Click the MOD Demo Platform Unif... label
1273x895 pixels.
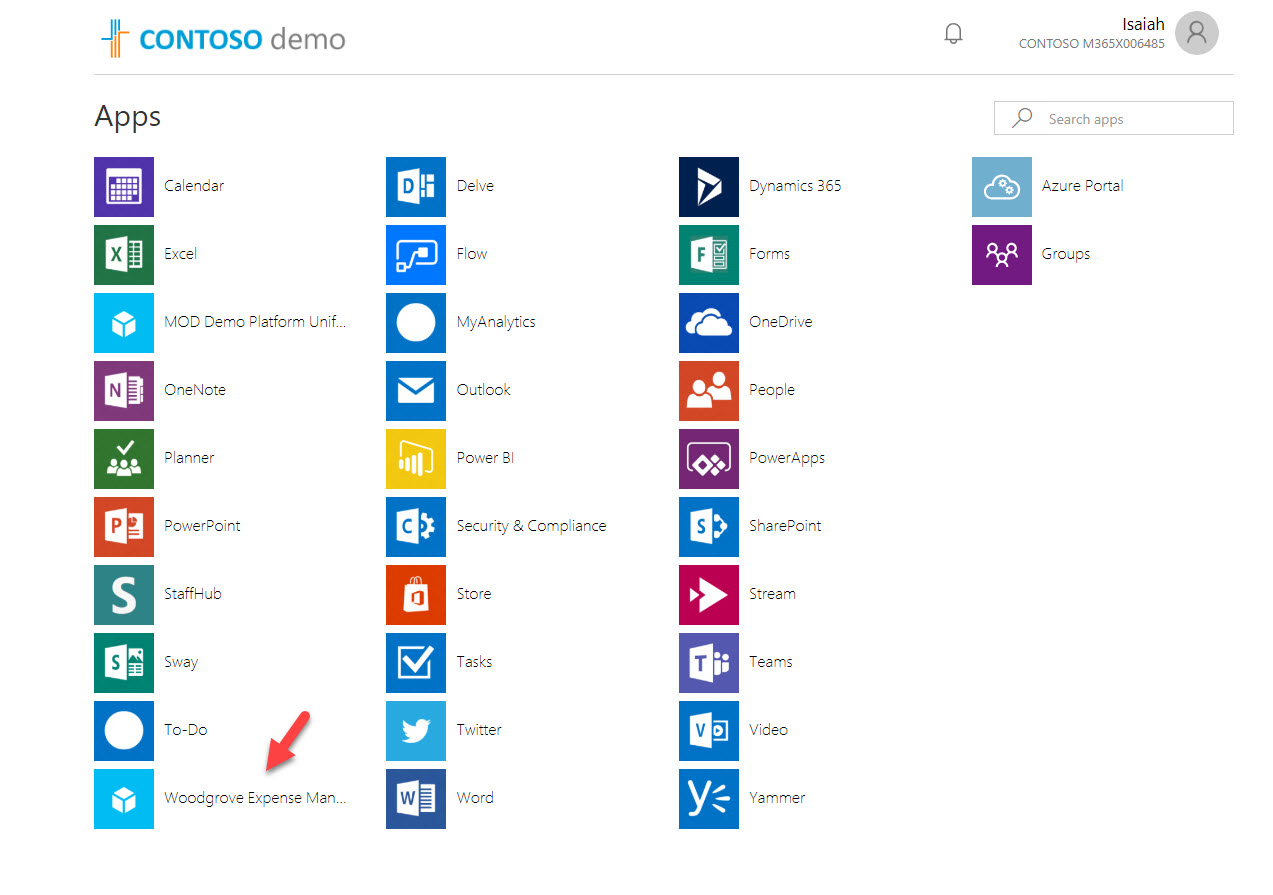tap(256, 322)
